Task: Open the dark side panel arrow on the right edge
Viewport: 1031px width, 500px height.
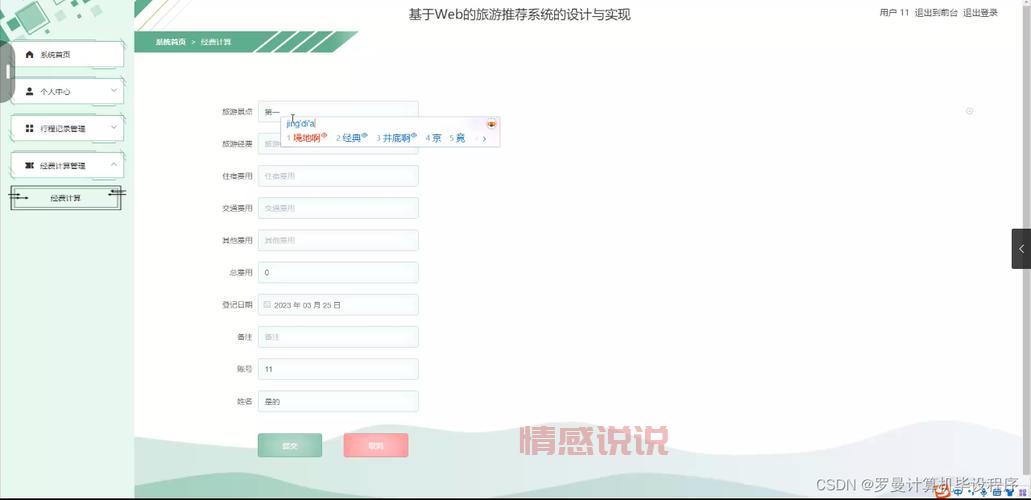Action: 1021,249
